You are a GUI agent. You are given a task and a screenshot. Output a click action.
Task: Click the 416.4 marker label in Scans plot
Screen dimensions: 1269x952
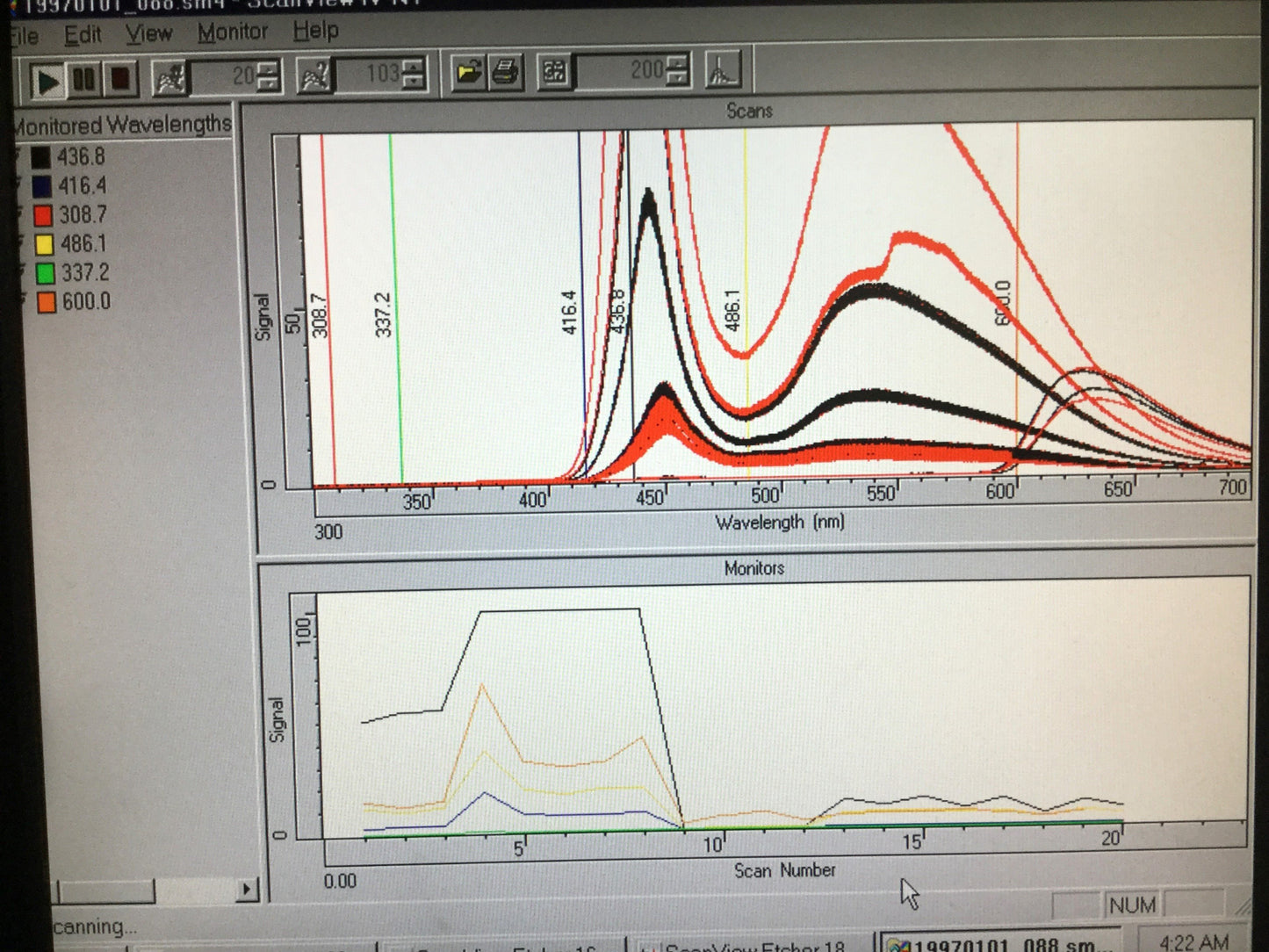(x=570, y=313)
